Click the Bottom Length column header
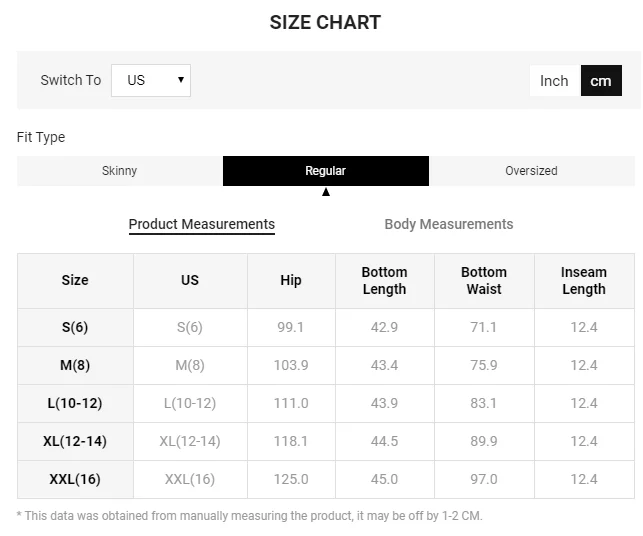This screenshot has height=536, width=643. tap(384, 281)
